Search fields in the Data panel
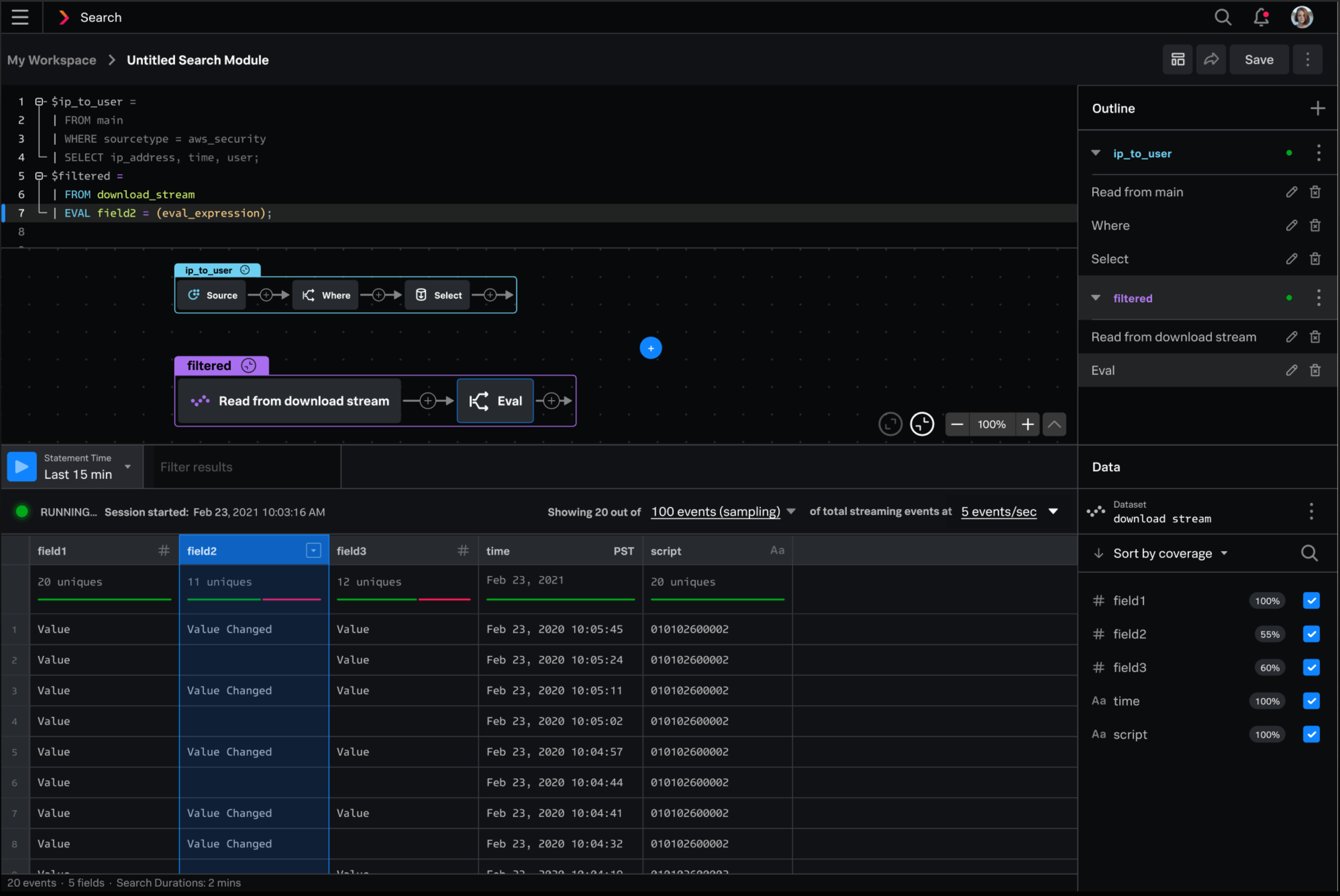The height and width of the screenshot is (896, 1340). coord(1308,553)
